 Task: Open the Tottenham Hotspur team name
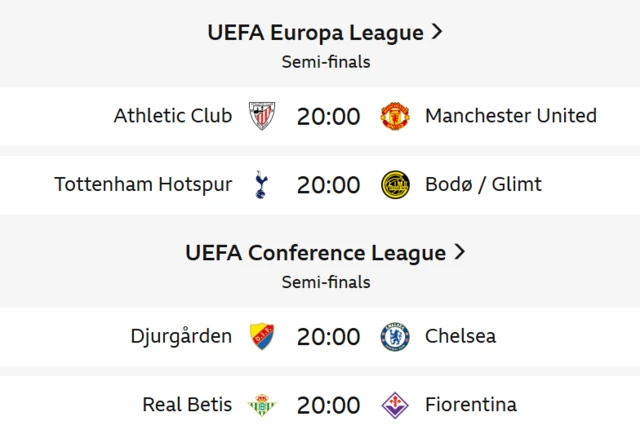pos(143,184)
